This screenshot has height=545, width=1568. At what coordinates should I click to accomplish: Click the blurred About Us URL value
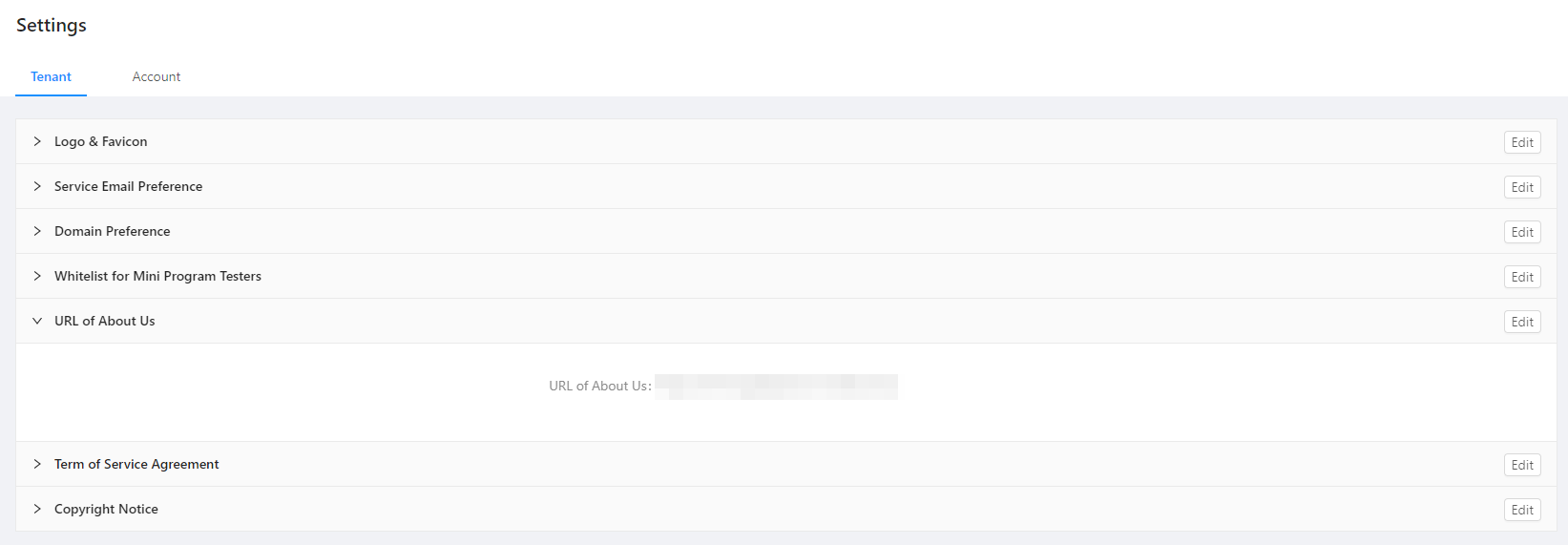pos(776,387)
